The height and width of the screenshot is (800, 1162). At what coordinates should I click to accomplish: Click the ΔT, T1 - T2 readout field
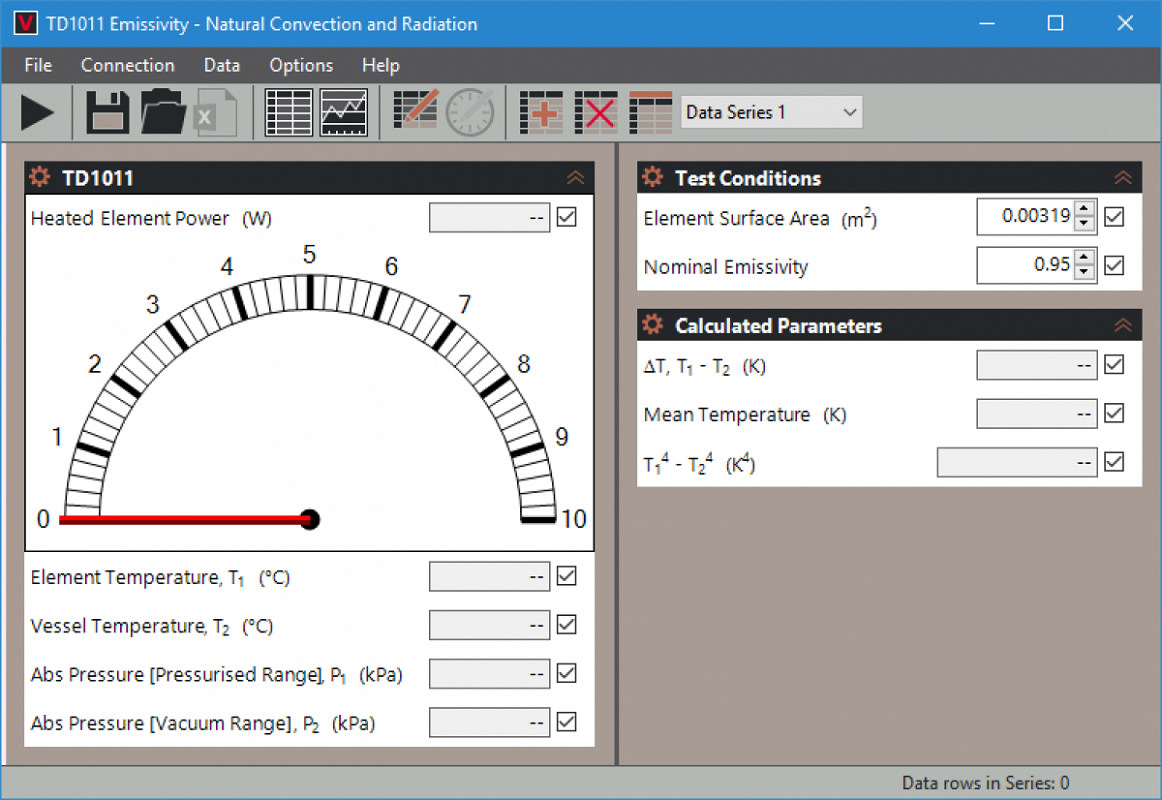tap(1037, 365)
